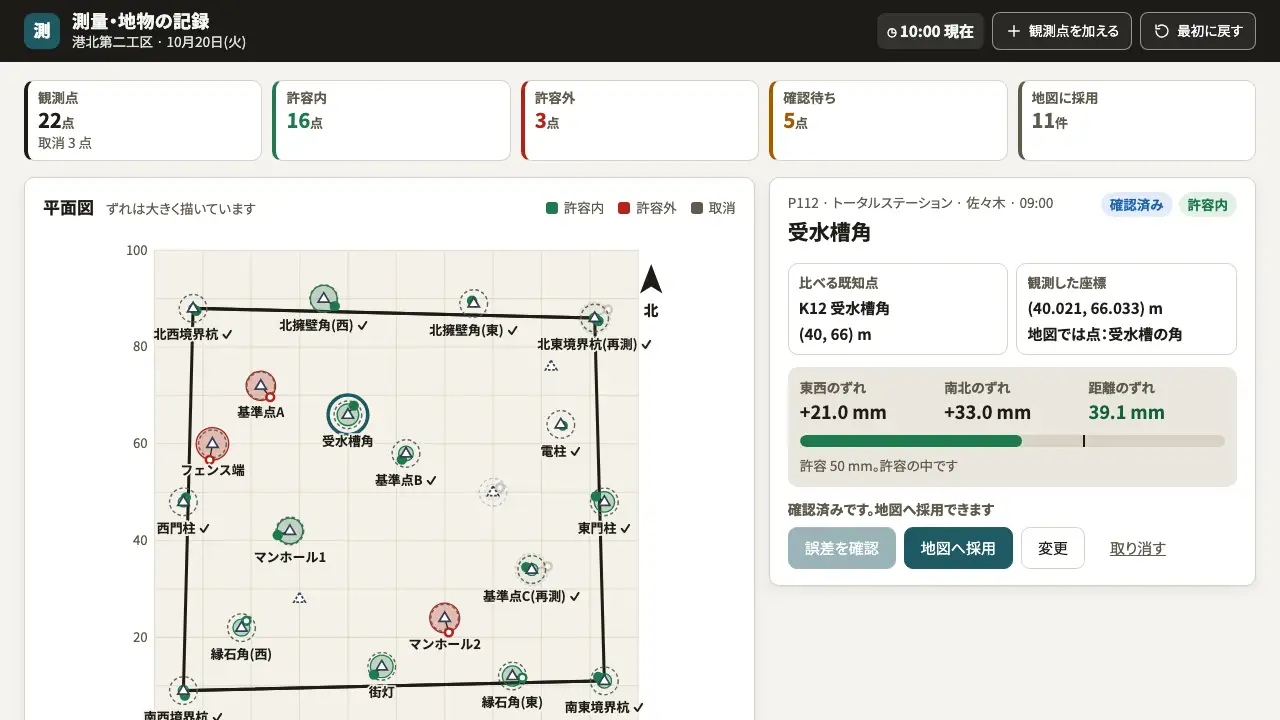This screenshot has height=720, width=1280.
Task: Click the 確認済み status badge
Action: coord(1137,204)
